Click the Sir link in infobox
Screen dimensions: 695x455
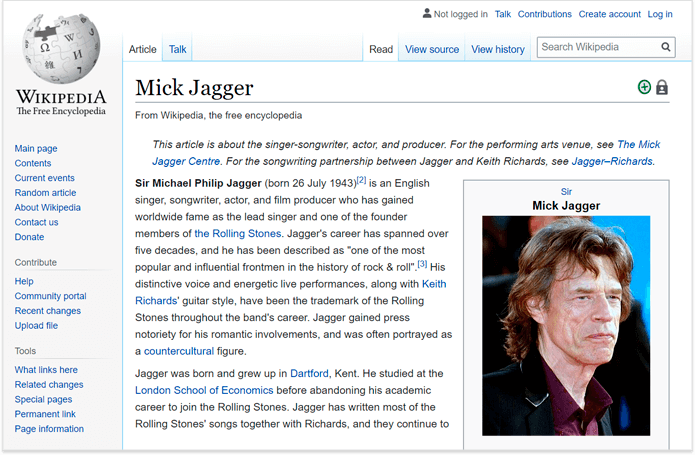click(566, 192)
